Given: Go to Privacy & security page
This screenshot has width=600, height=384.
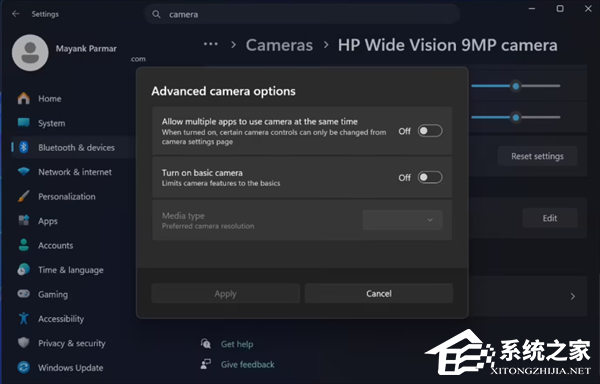Looking at the screenshot, I should click(x=73, y=343).
